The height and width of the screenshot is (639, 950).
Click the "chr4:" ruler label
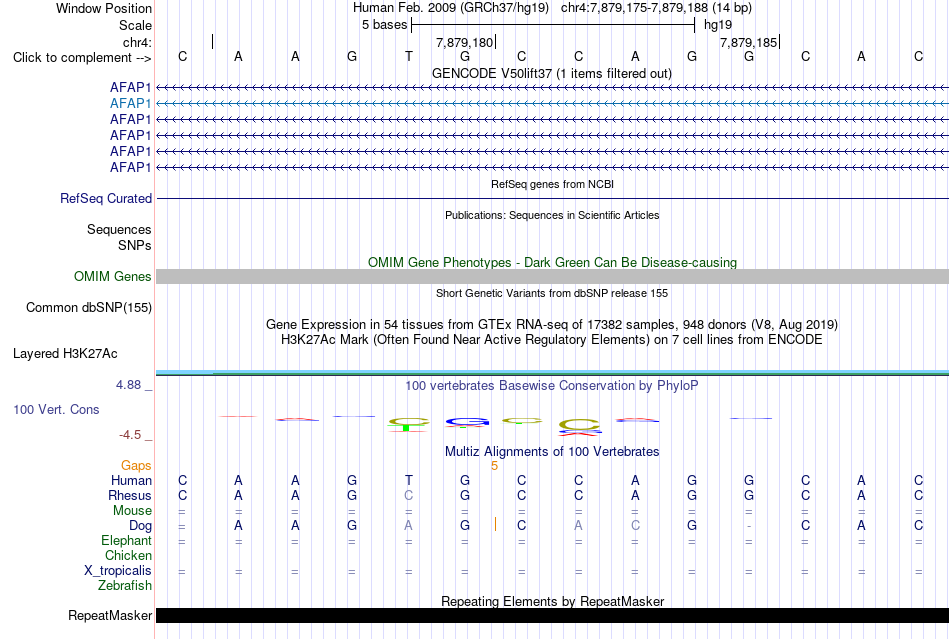click(x=137, y=42)
